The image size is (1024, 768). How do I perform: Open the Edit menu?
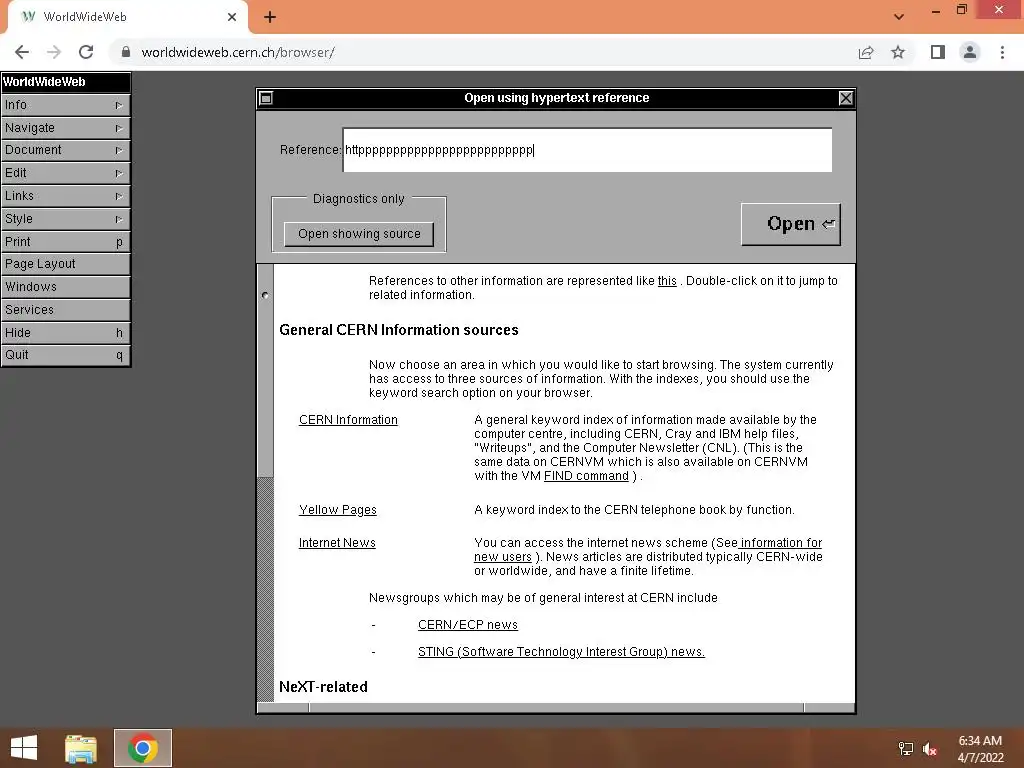(65, 173)
